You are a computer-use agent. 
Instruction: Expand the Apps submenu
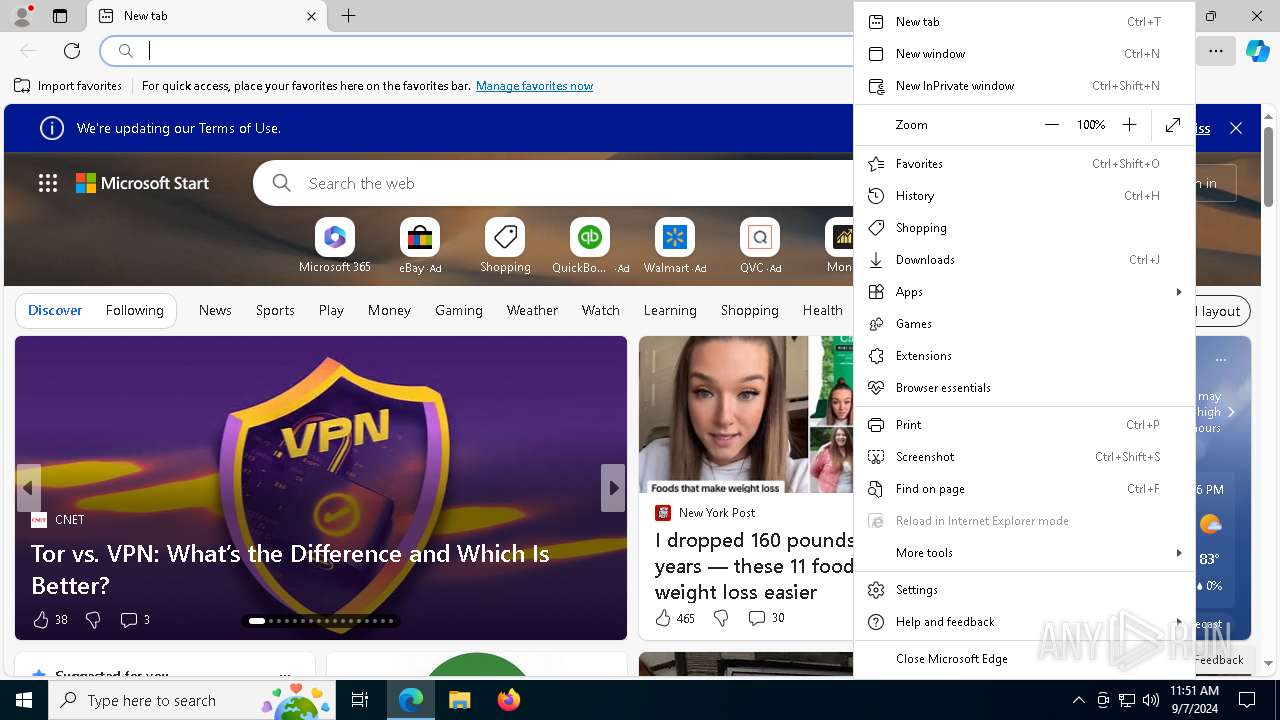click(1025, 292)
